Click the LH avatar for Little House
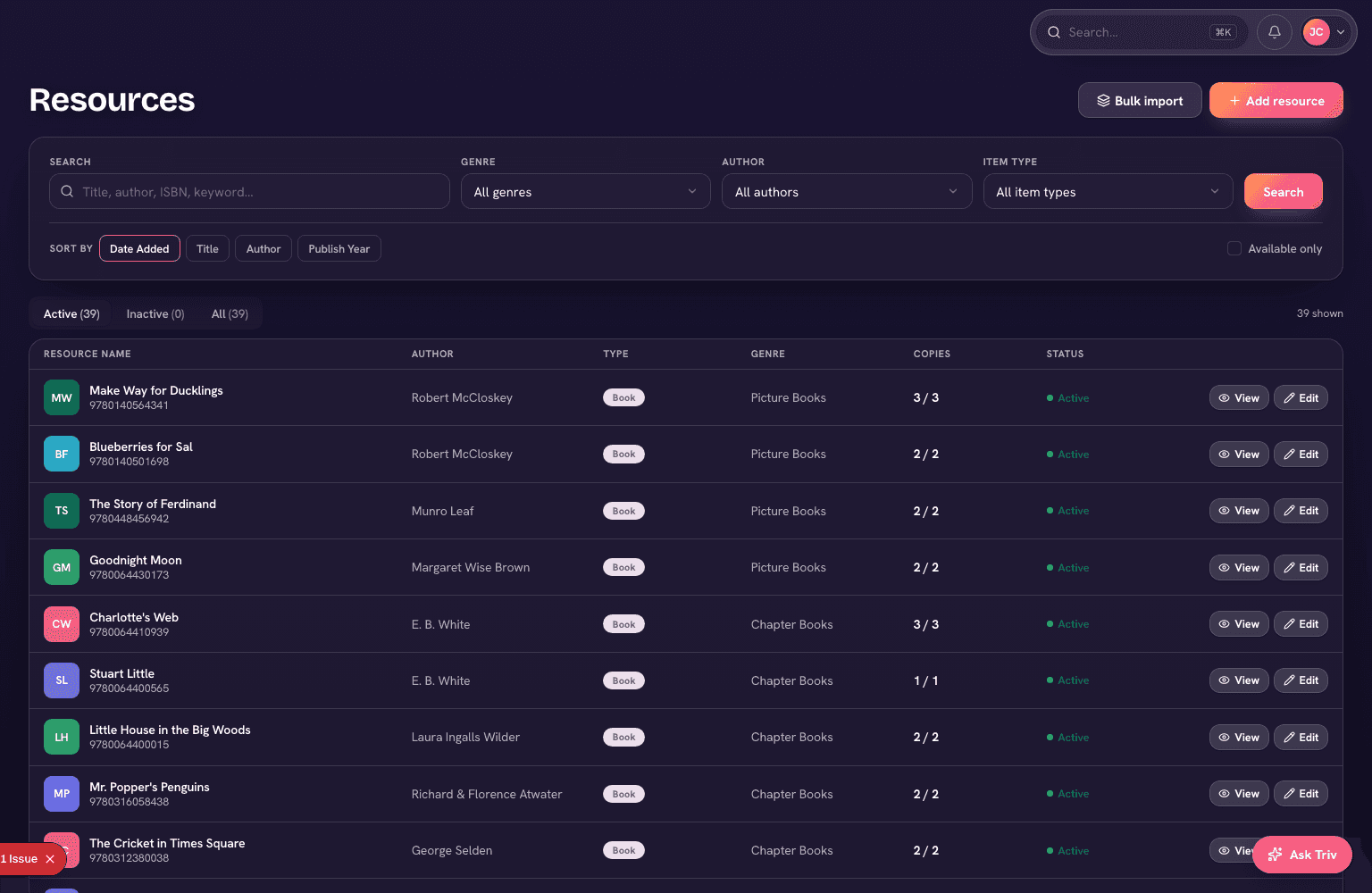The image size is (1372, 893). [x=62, y=737]
